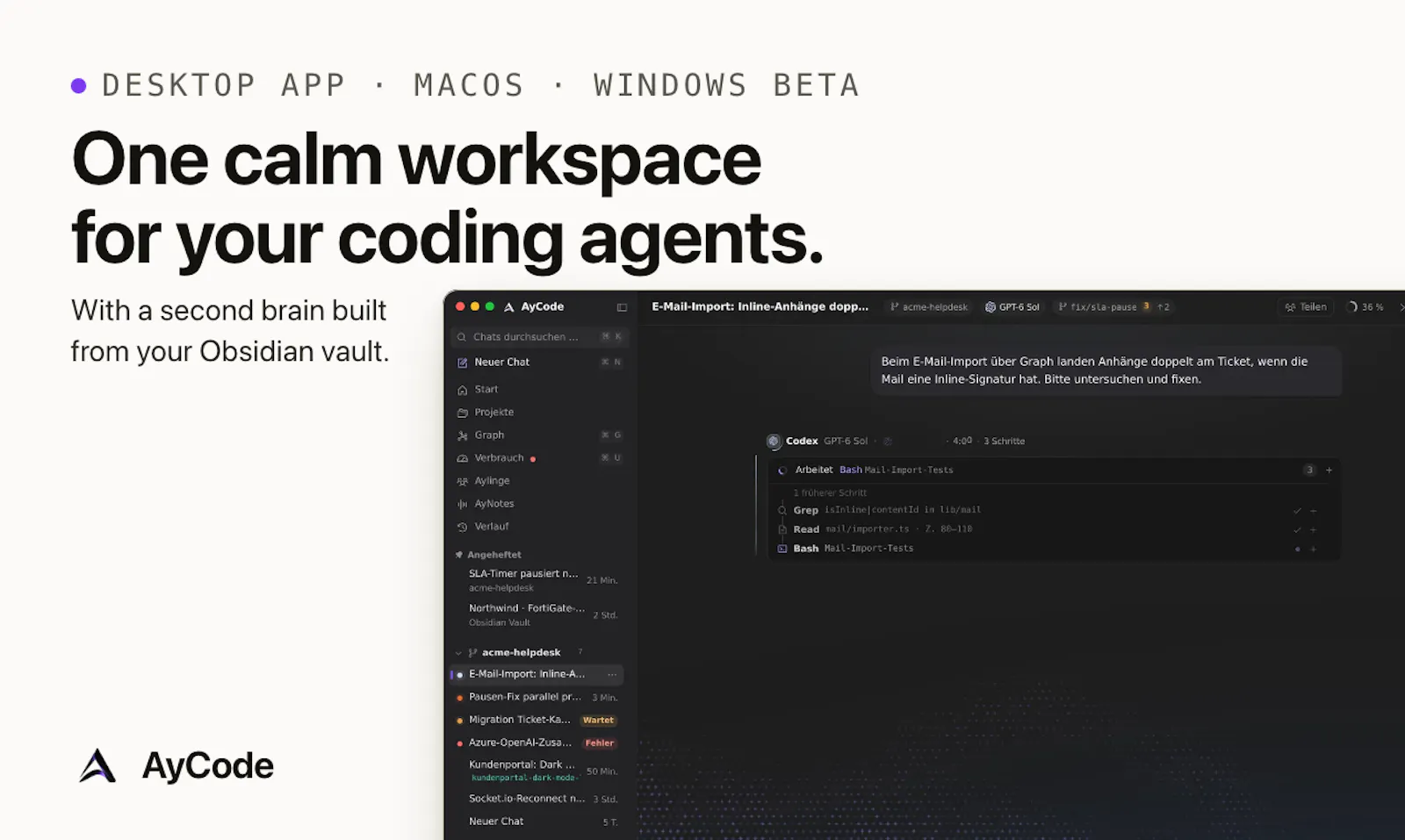This screenshot has width=1405, height=840.
Task: Click the Fehler status badge
Action: click(600, 743)
